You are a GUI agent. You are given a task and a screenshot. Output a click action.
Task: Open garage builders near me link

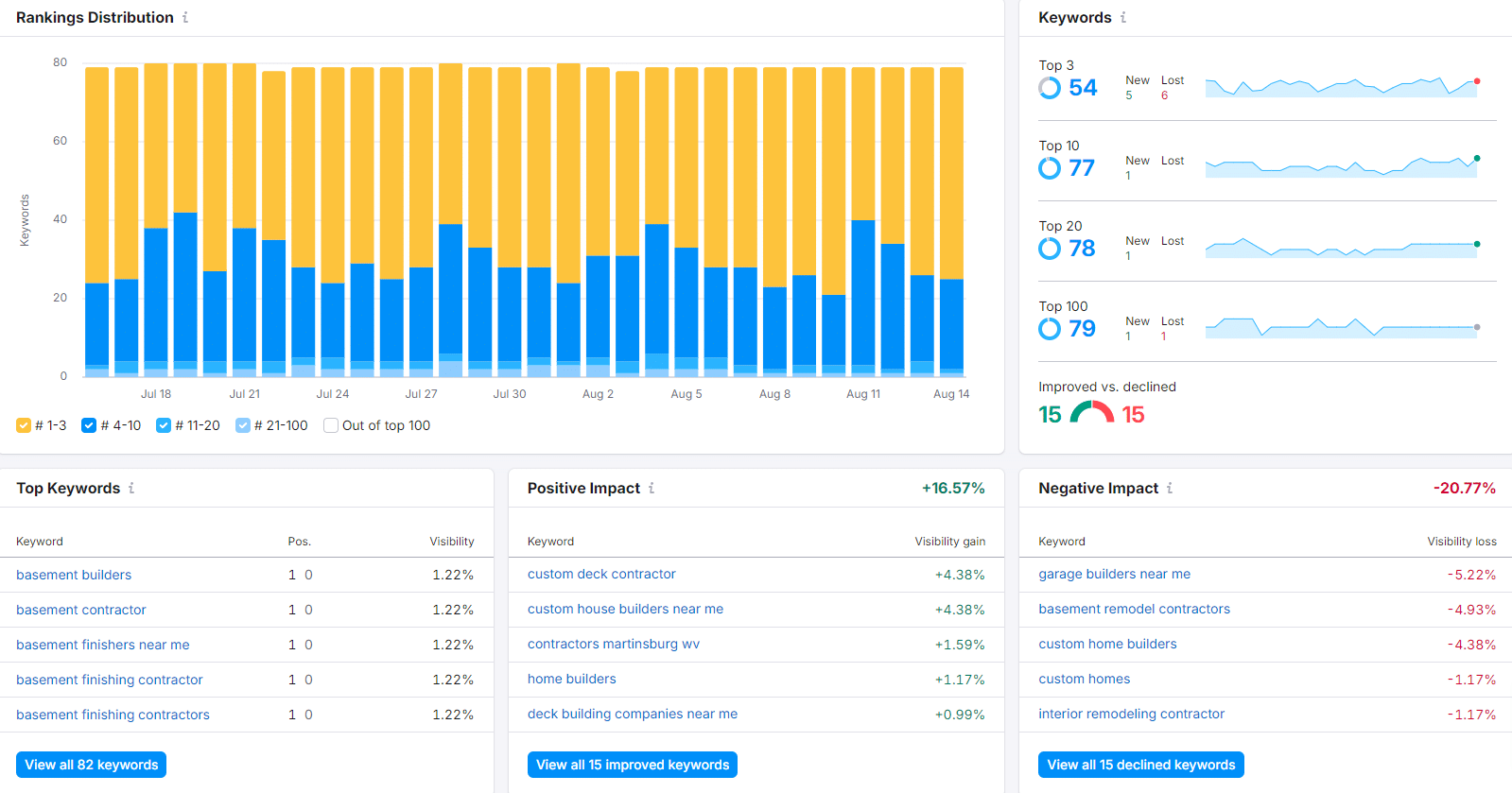(1114, 574)
